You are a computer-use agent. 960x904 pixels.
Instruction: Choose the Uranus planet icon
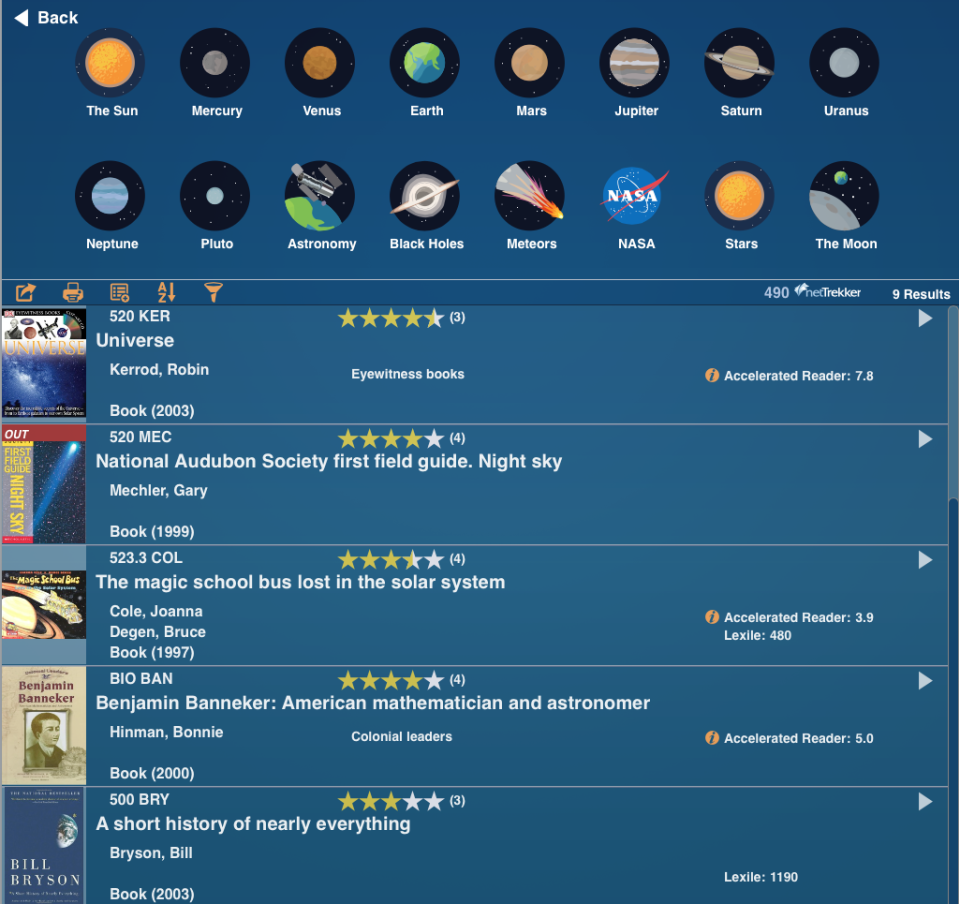pyautogui.click(x=844, y=62)
